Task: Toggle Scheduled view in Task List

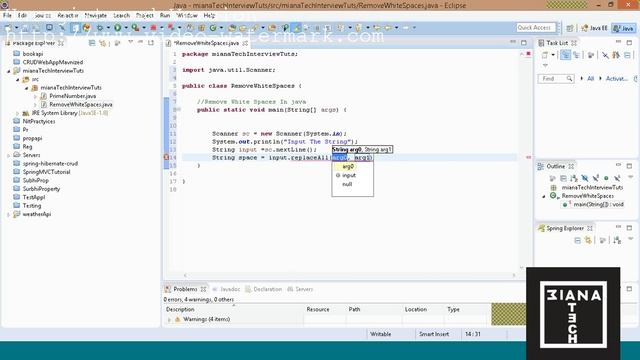Action: tap(576, 55)
